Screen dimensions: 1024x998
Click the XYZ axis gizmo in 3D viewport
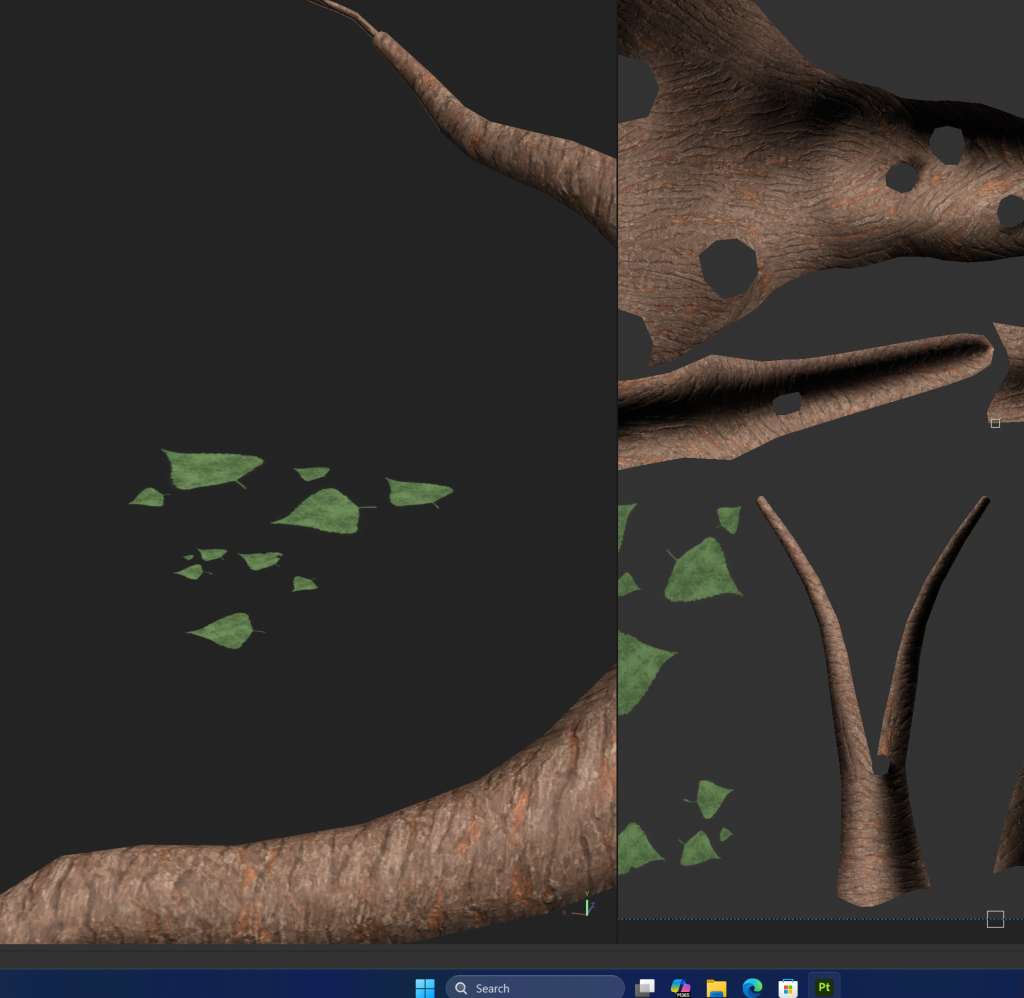coord(587,905)
